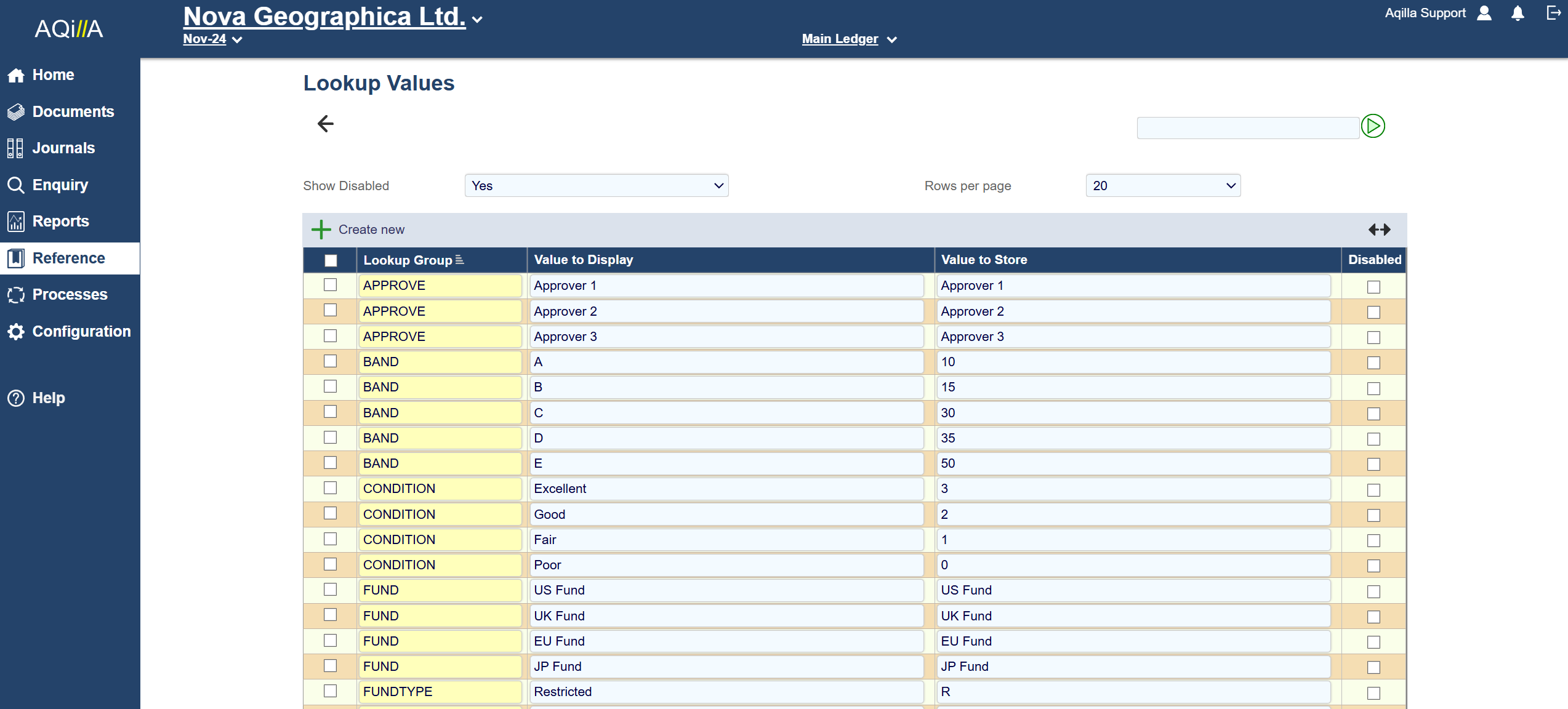Tick the select-all checkbox in table header
Viewport: 1568px width, 709px height.
[x=331, y=260]
